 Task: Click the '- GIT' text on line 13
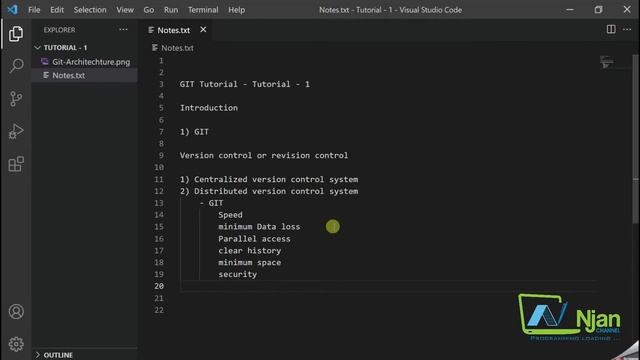pyautogui.click(x=211, y=203)
